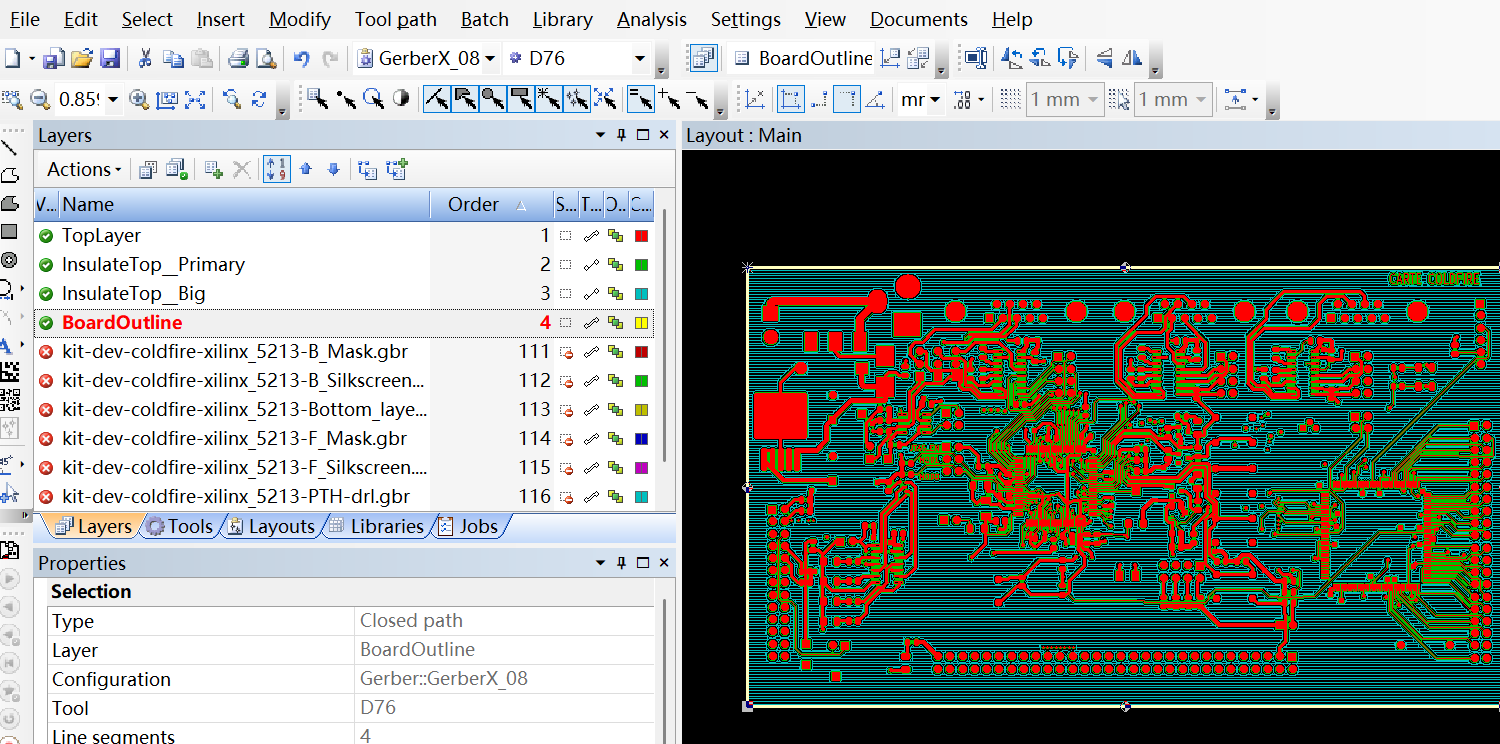This screenshot has width=1500, height=744.
Task: Open the grid spacing 1 mm dropdown
Action: click(x=1092, y=99)
